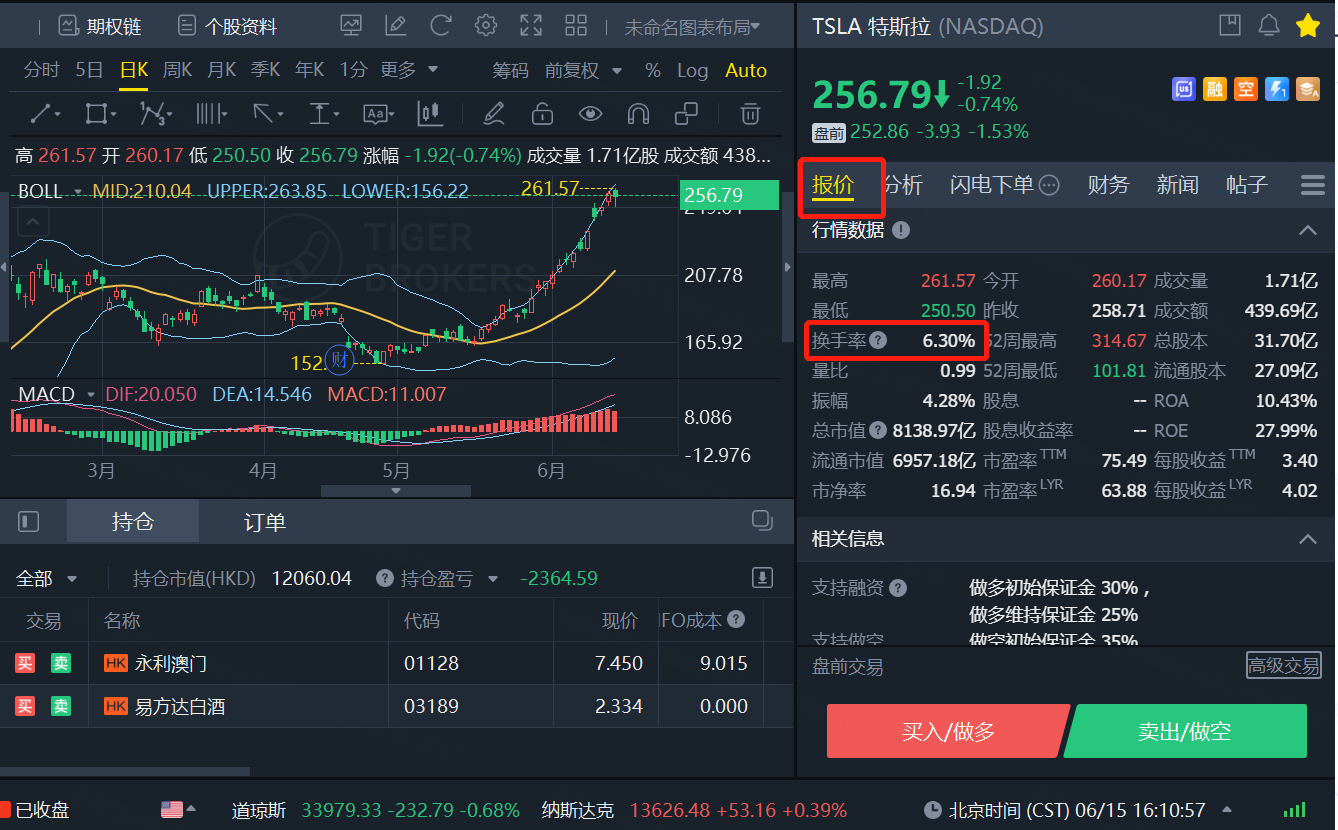
Task: Click the network signal strength icon
Action: click(1295, 810)
